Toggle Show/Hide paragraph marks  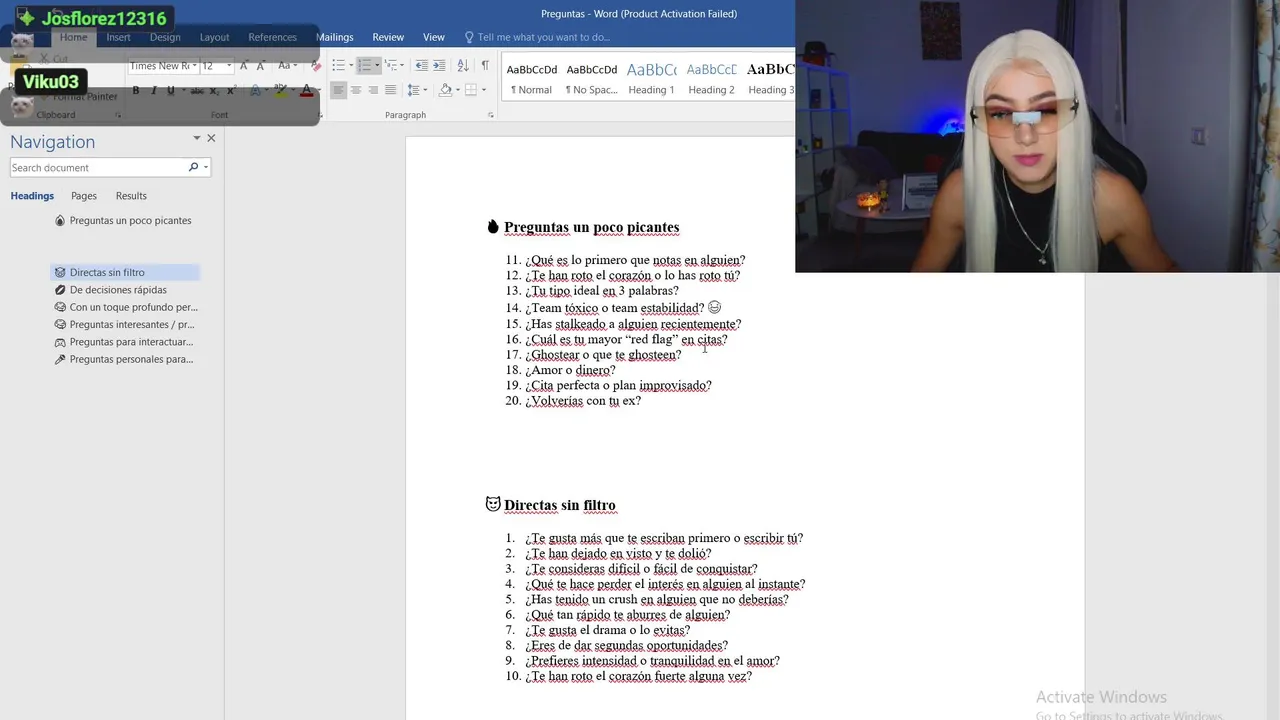click(485, 65)
